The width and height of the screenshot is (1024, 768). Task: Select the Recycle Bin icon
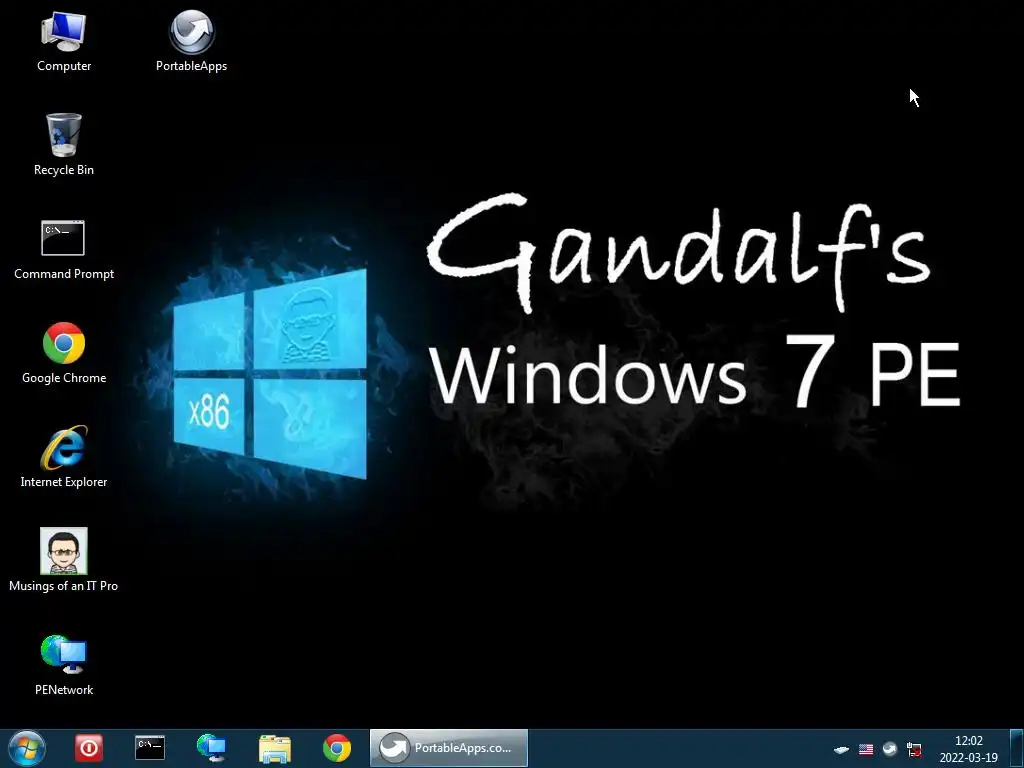click(63, 144)
